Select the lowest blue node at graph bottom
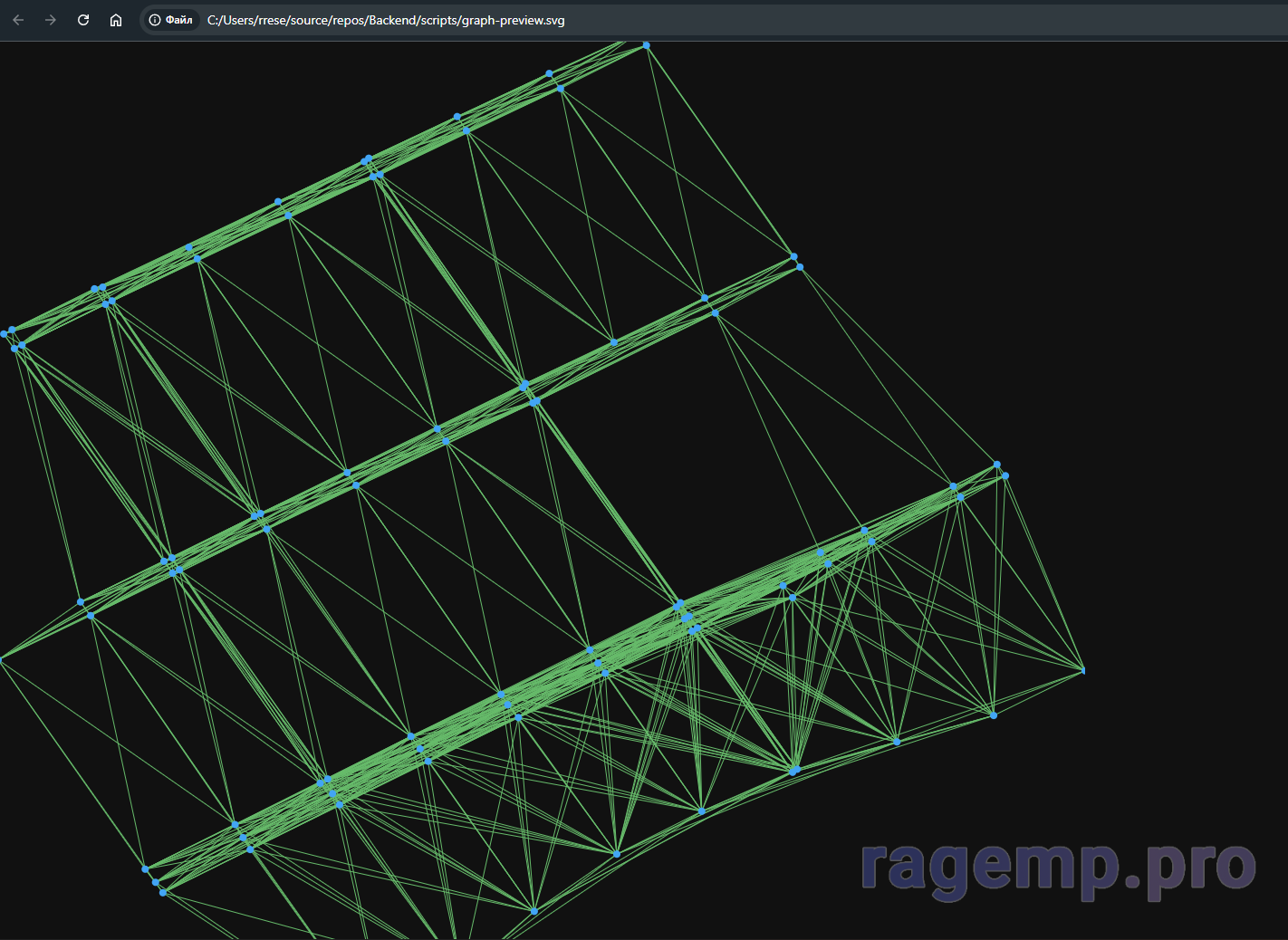1288x940 pixels. tap(534, 911)
